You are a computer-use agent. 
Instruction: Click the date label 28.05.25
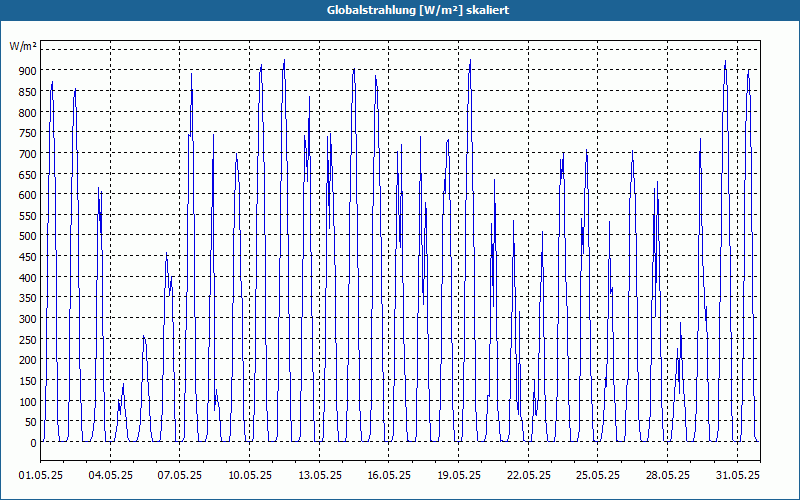668,476
